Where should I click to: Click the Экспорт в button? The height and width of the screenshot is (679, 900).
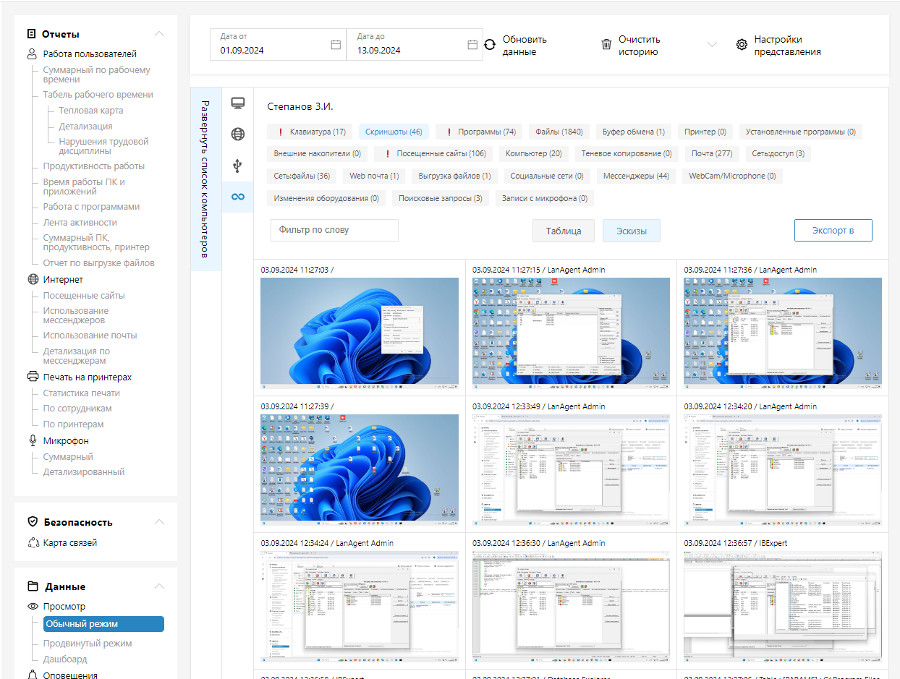(833, 230)
